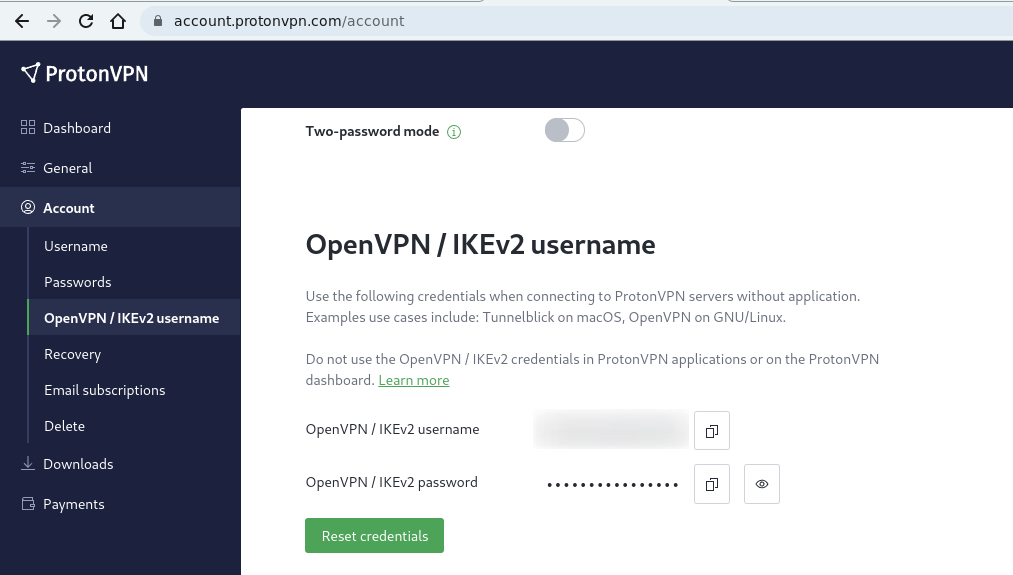Follow the Learn more link
The height and width of the screenshot is (575, 1013).
pos(413,381)
